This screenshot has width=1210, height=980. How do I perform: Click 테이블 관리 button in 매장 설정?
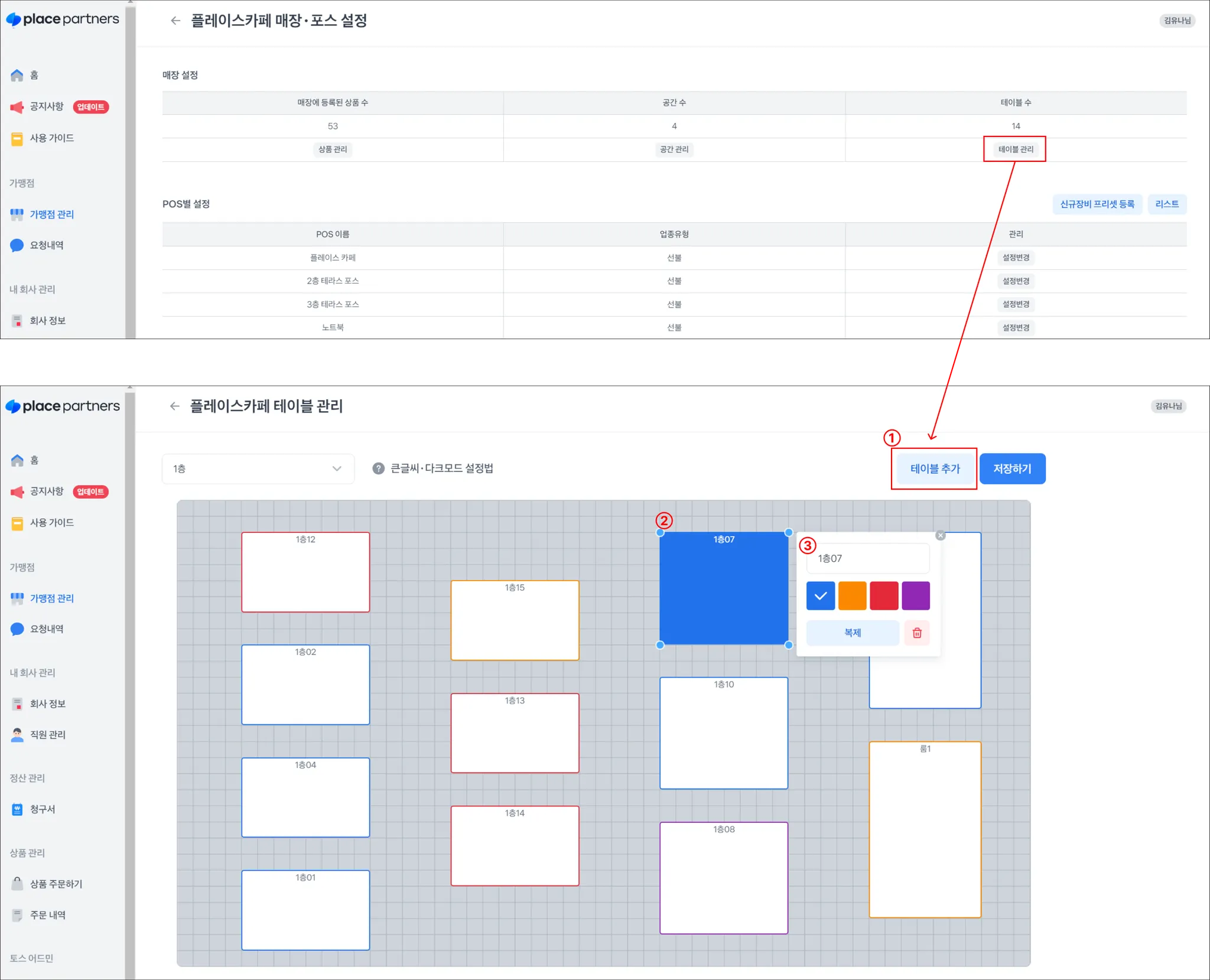click(x=1015, y=149)
